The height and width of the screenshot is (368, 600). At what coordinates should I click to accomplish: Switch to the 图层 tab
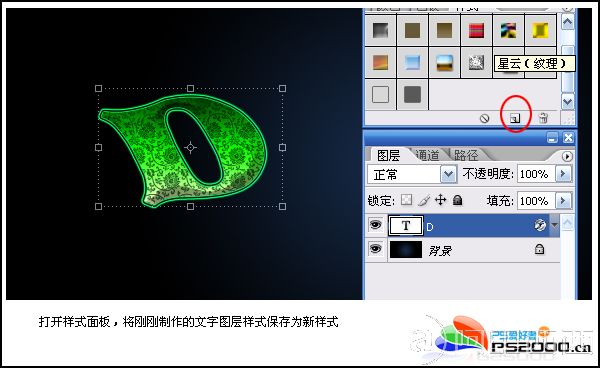(x=388, y=155)
